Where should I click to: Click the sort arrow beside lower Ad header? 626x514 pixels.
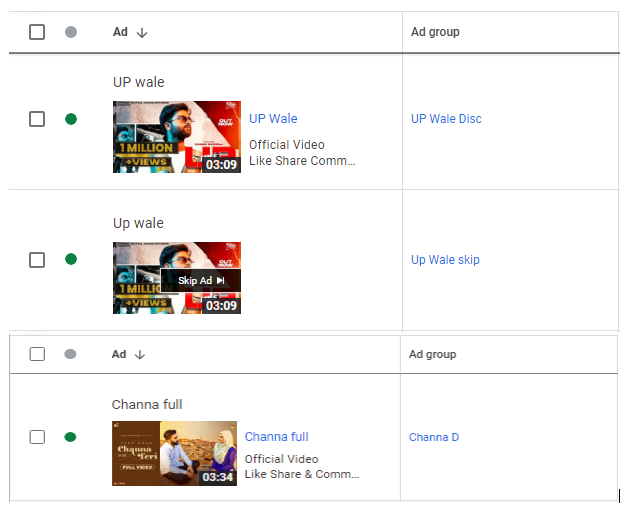tap(140, 355)
